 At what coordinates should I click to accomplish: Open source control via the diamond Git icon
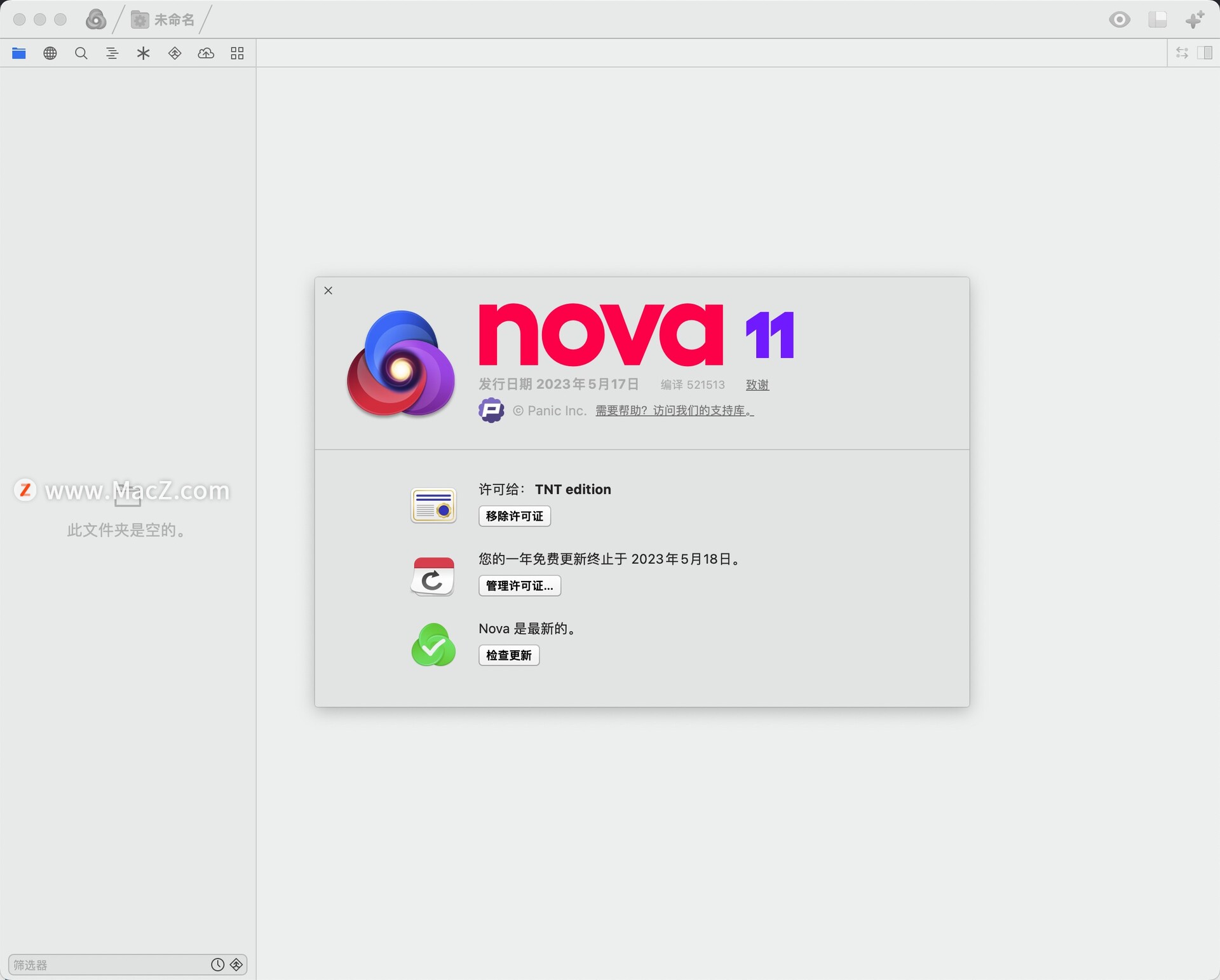click(173, 53)
